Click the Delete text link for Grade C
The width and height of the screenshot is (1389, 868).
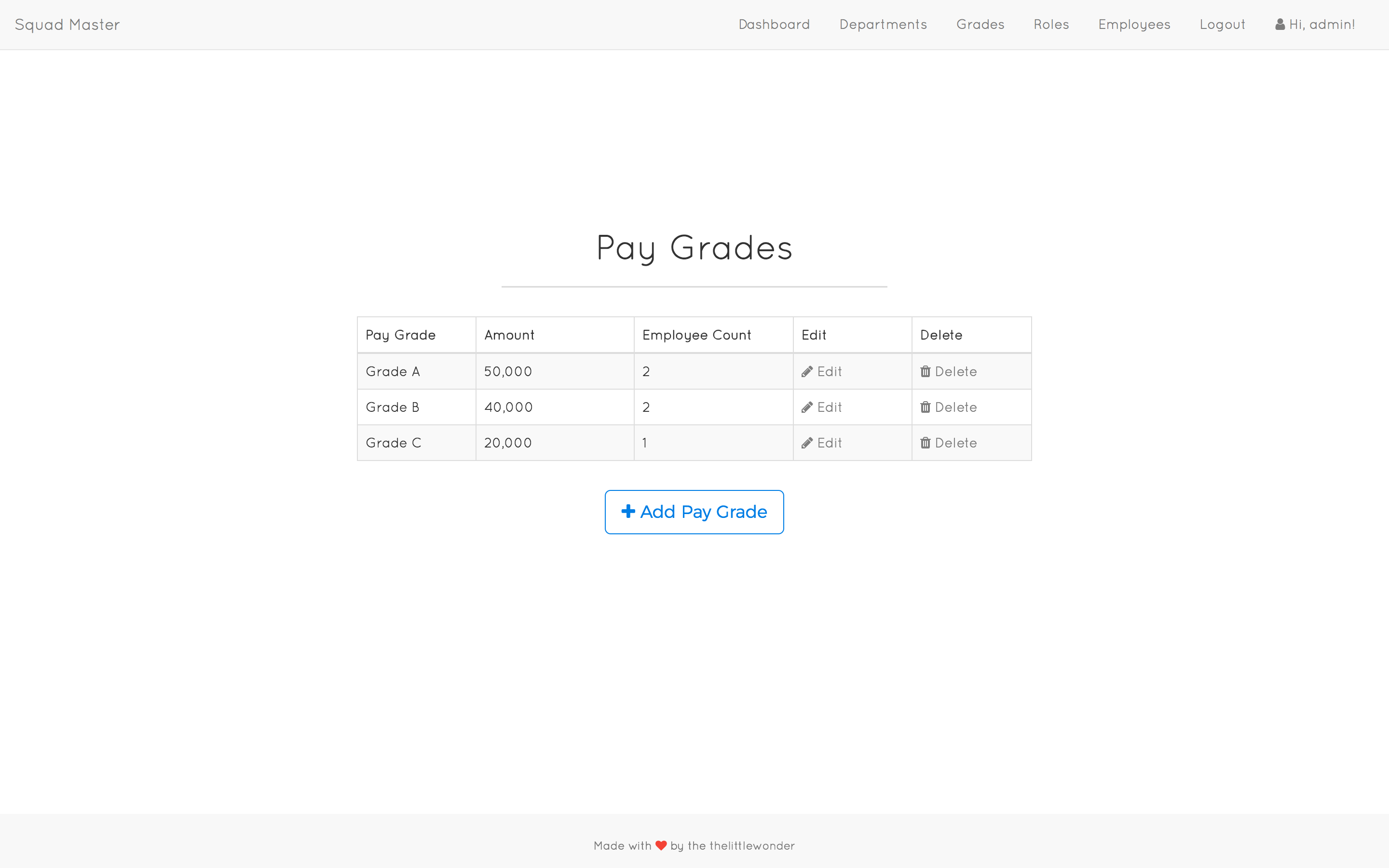pos(955,443)
